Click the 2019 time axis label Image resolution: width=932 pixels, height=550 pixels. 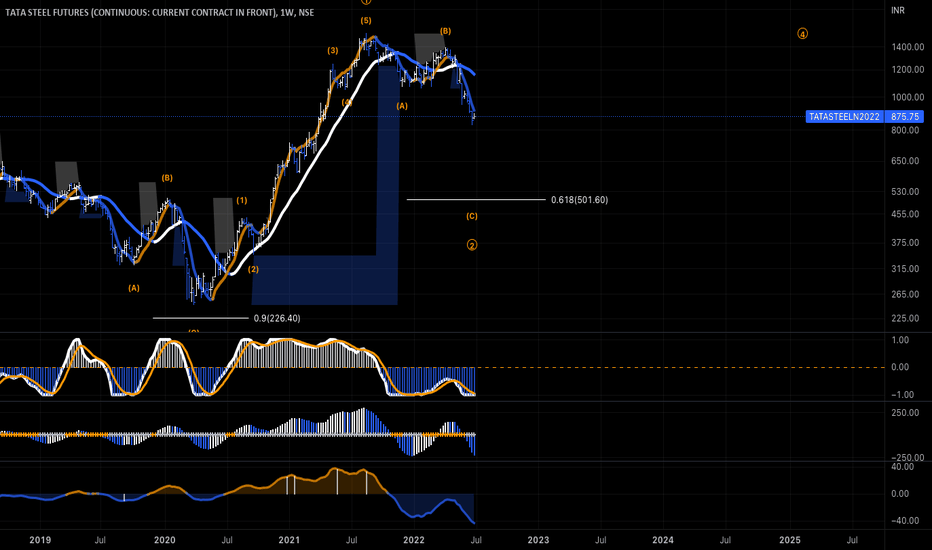[40, 540]
